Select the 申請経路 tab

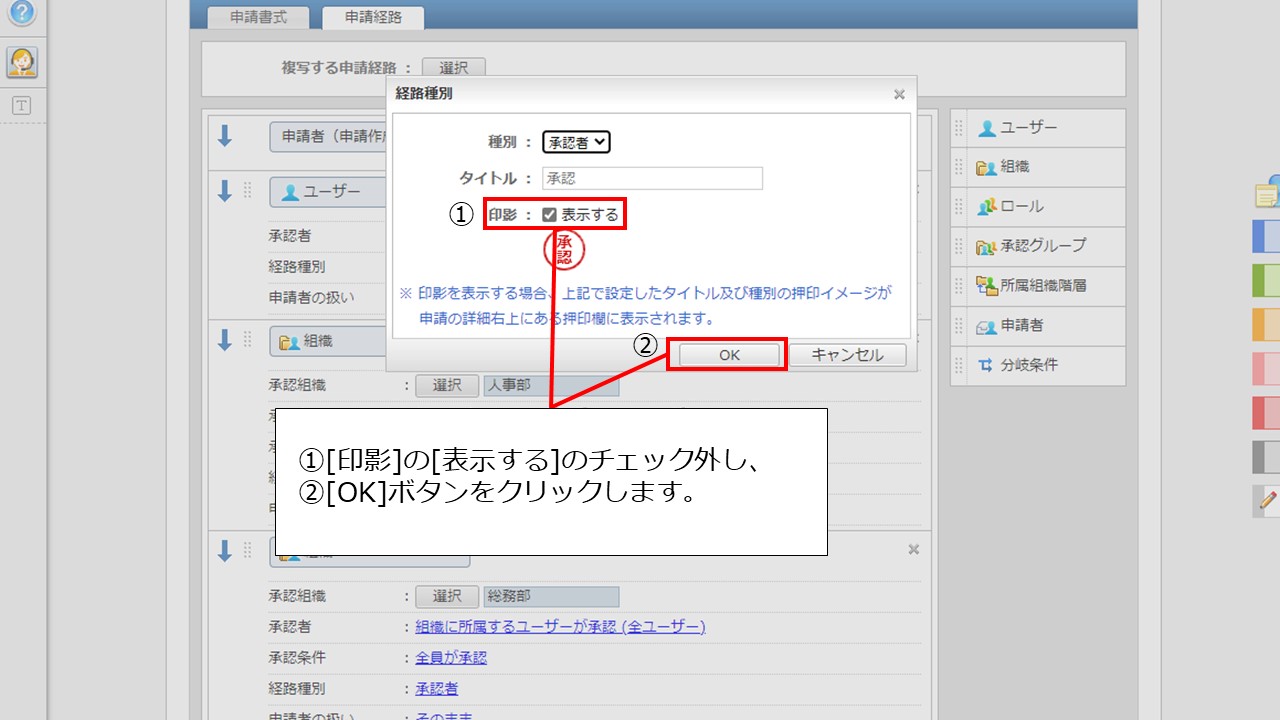click(373, 17)
